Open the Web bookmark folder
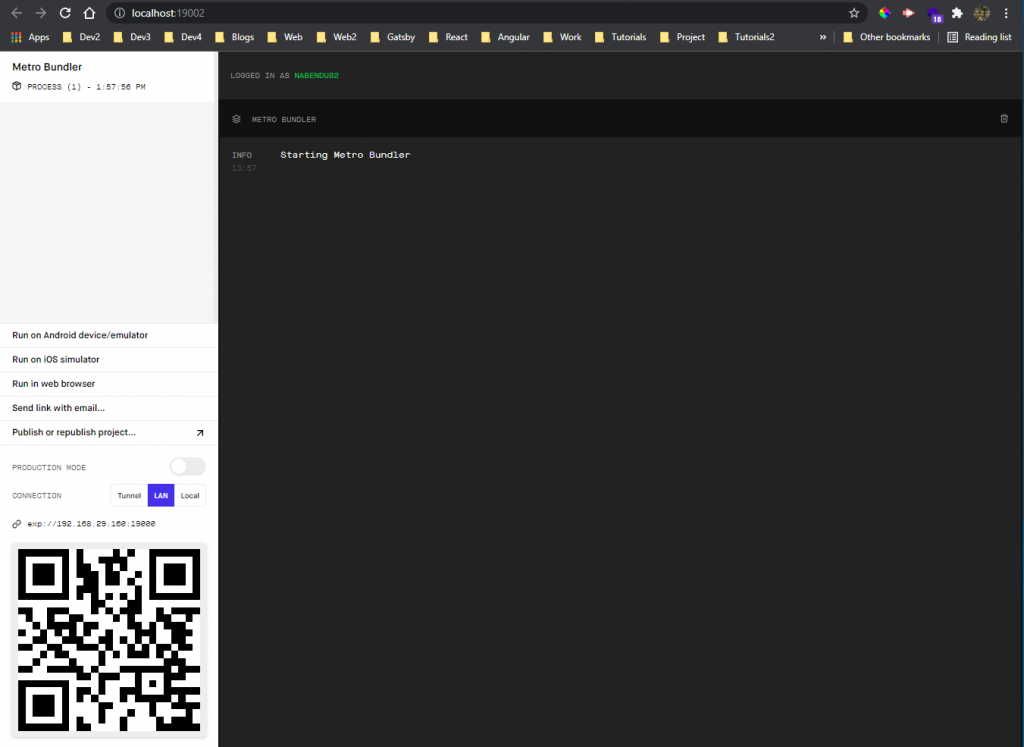 [285, 37]
